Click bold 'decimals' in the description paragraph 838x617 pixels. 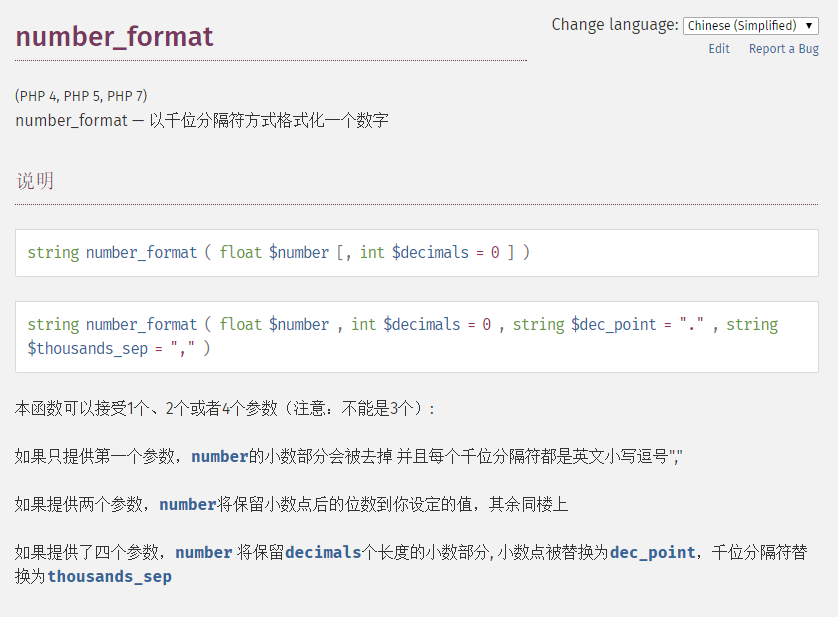323,552
